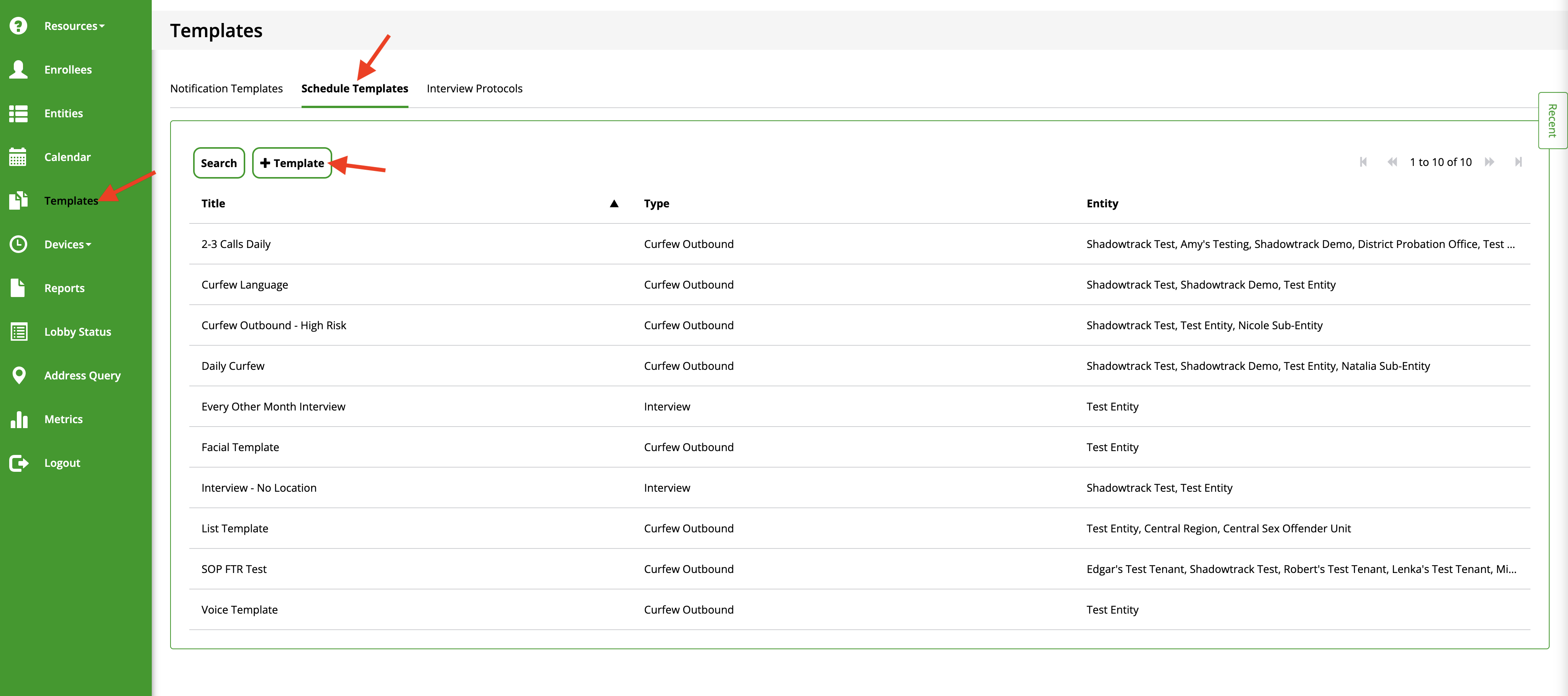Click Interview type of Every Other Month Interview
Screen dimensions: 1568x696
(667, 407)
